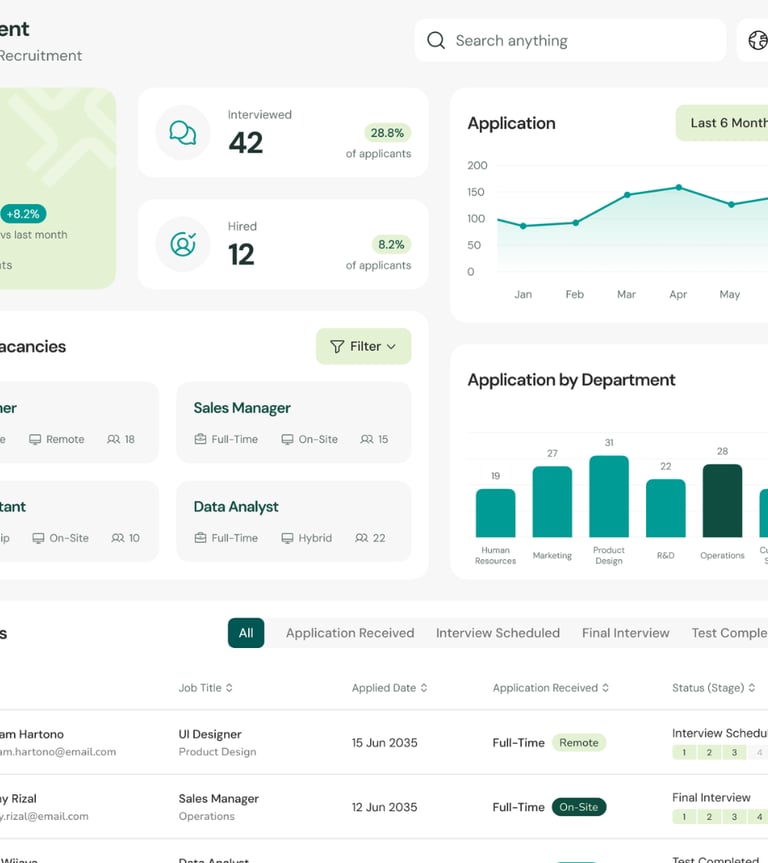Focus the Search anything field
This screenshot has width=768, height=863.
click(x=570, y=40)
